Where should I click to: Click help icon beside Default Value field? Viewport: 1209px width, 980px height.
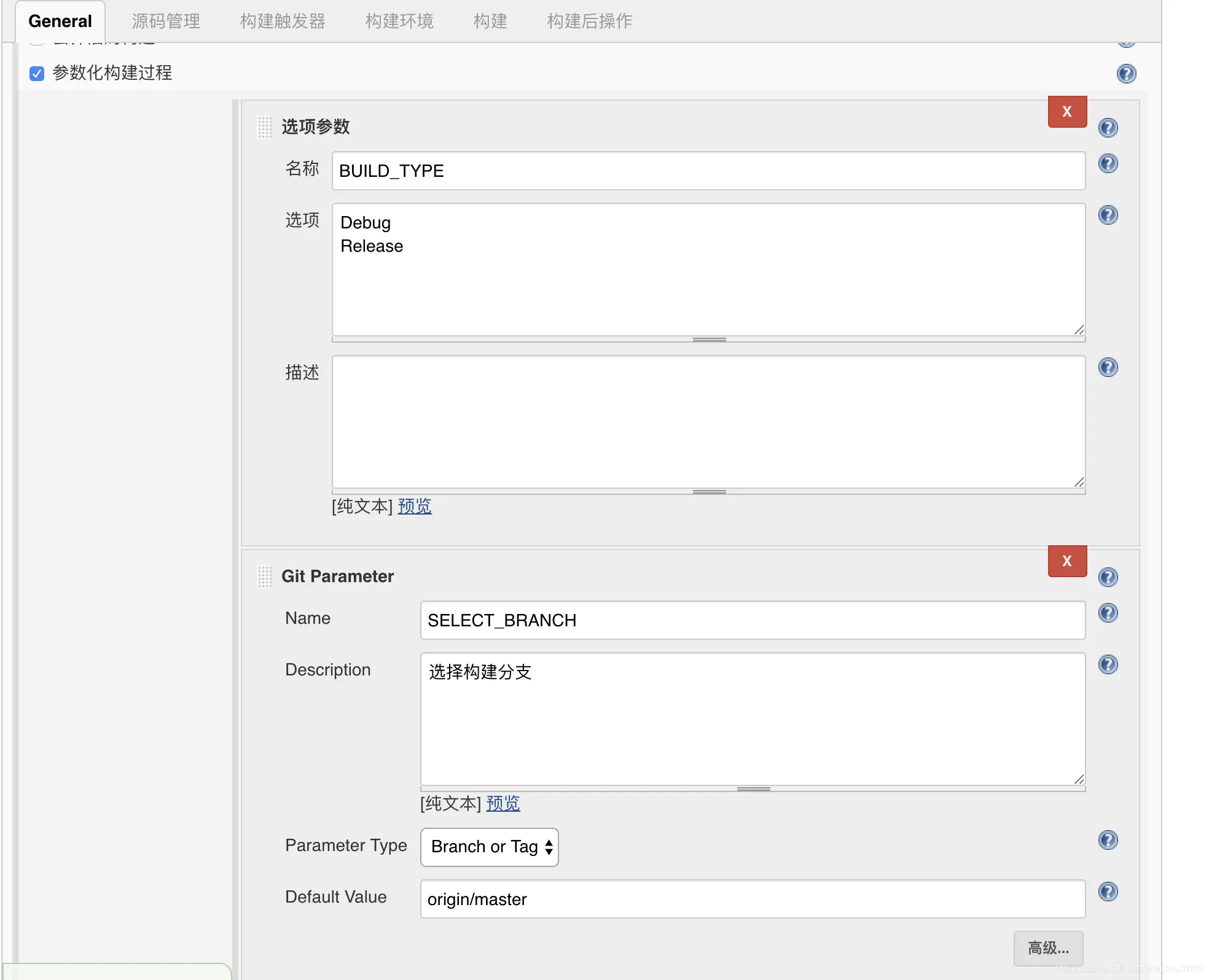1107,891
